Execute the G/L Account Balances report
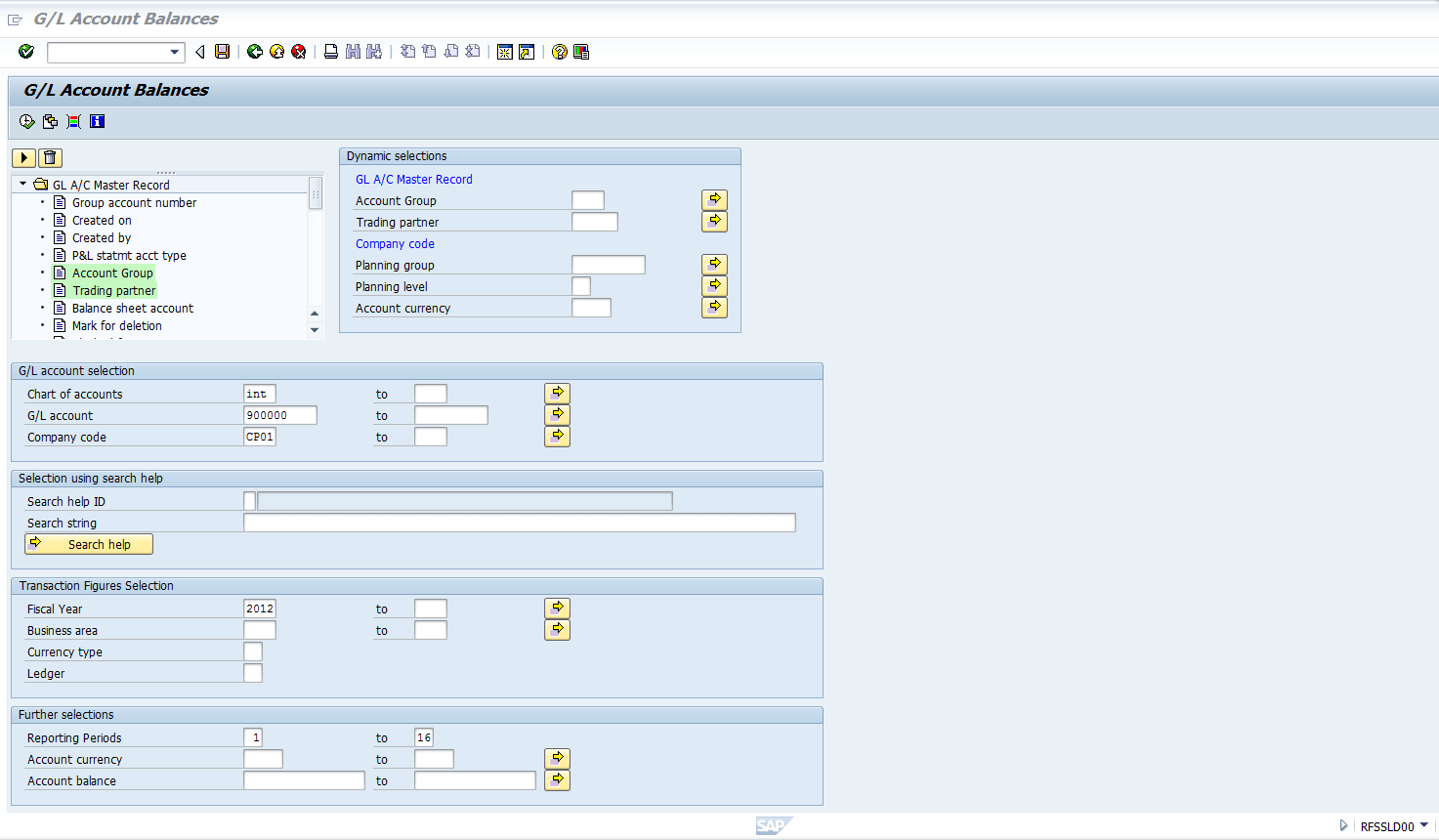This screenshot has width=1439, height=840. coord(26,120)
